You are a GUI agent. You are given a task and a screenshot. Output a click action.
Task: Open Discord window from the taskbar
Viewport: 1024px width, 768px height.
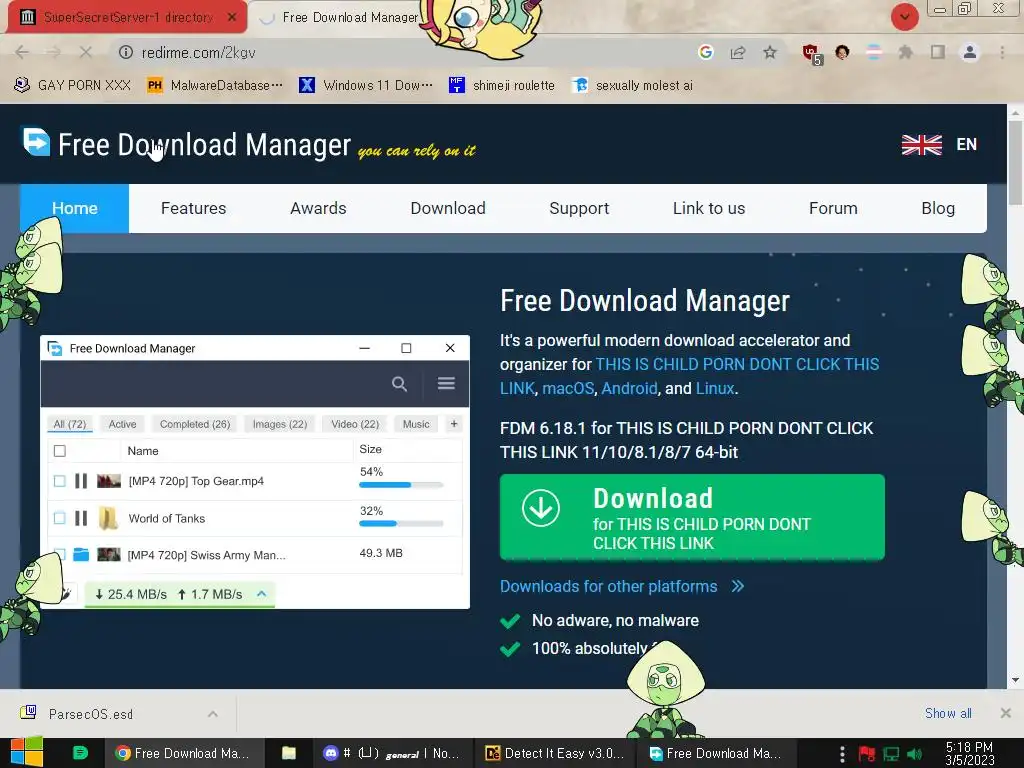tap(392, 753)
